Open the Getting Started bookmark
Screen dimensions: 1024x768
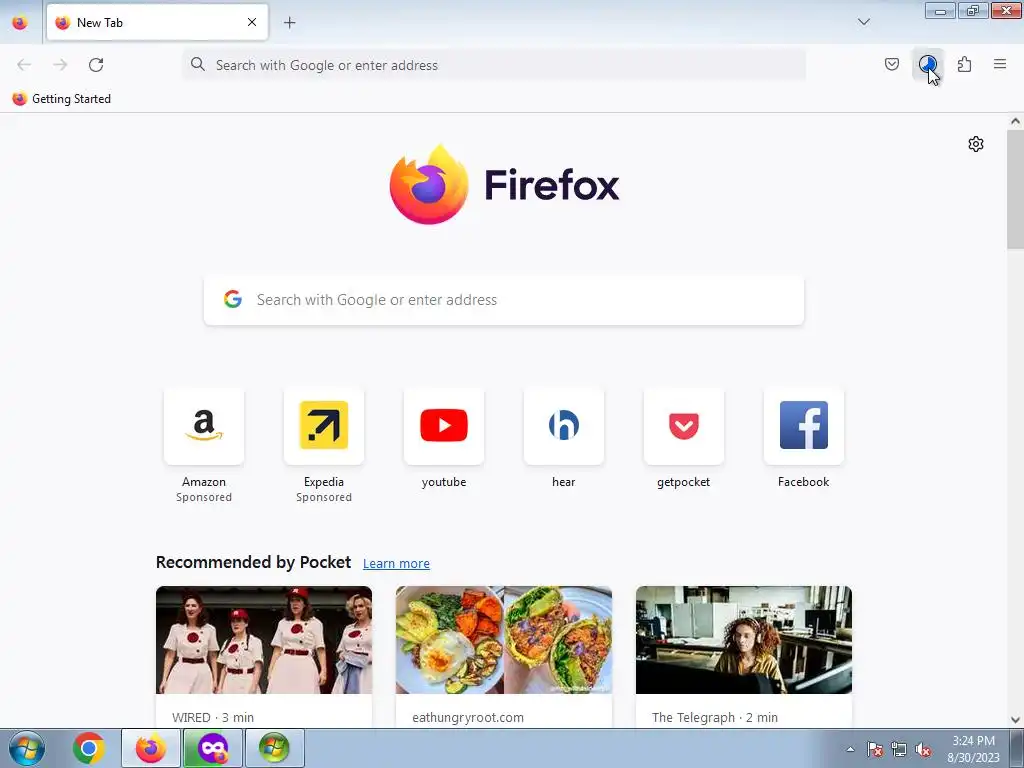(61, 99)
